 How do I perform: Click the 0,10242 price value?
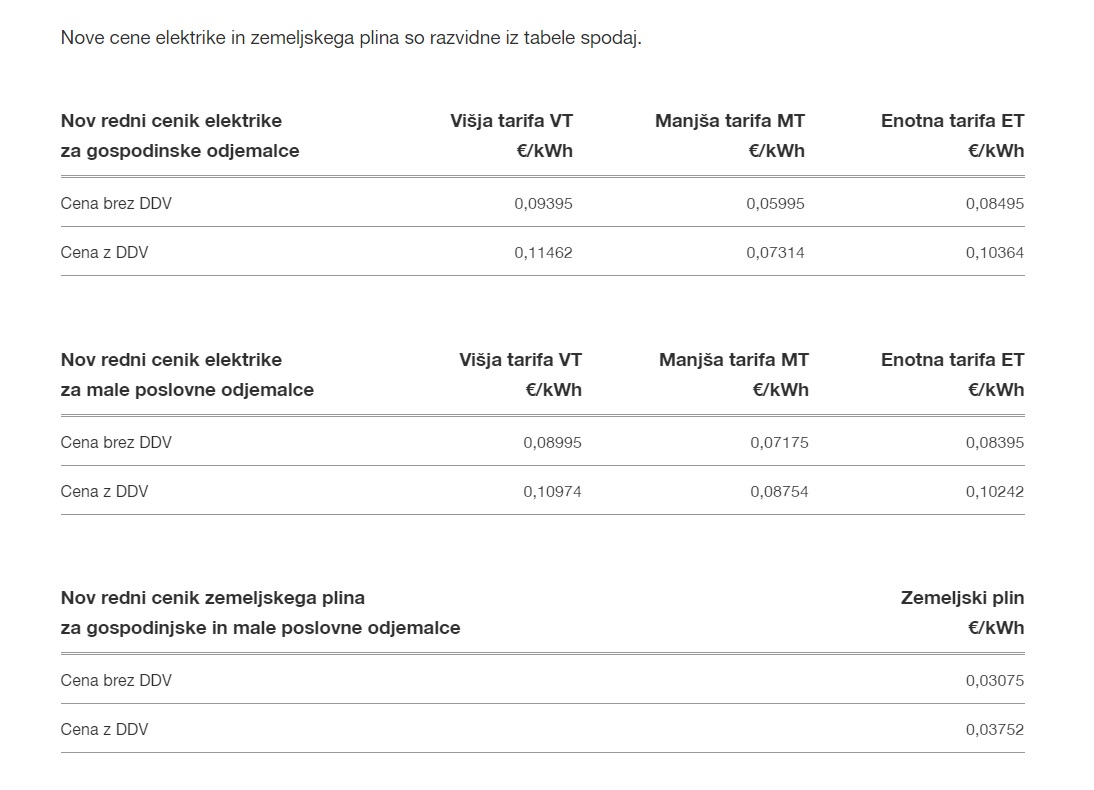pos(994,491)
